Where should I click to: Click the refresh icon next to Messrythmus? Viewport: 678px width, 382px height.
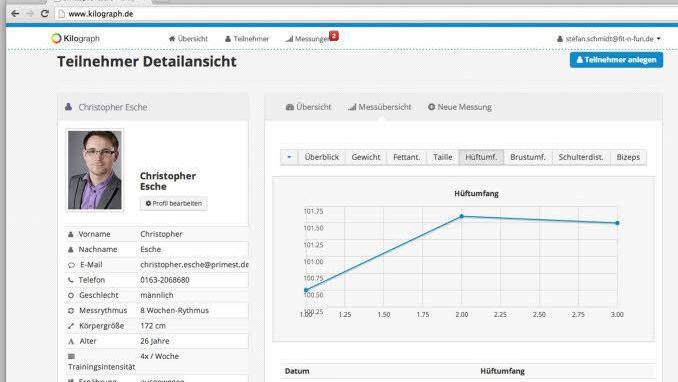click(x=71, y=311)
